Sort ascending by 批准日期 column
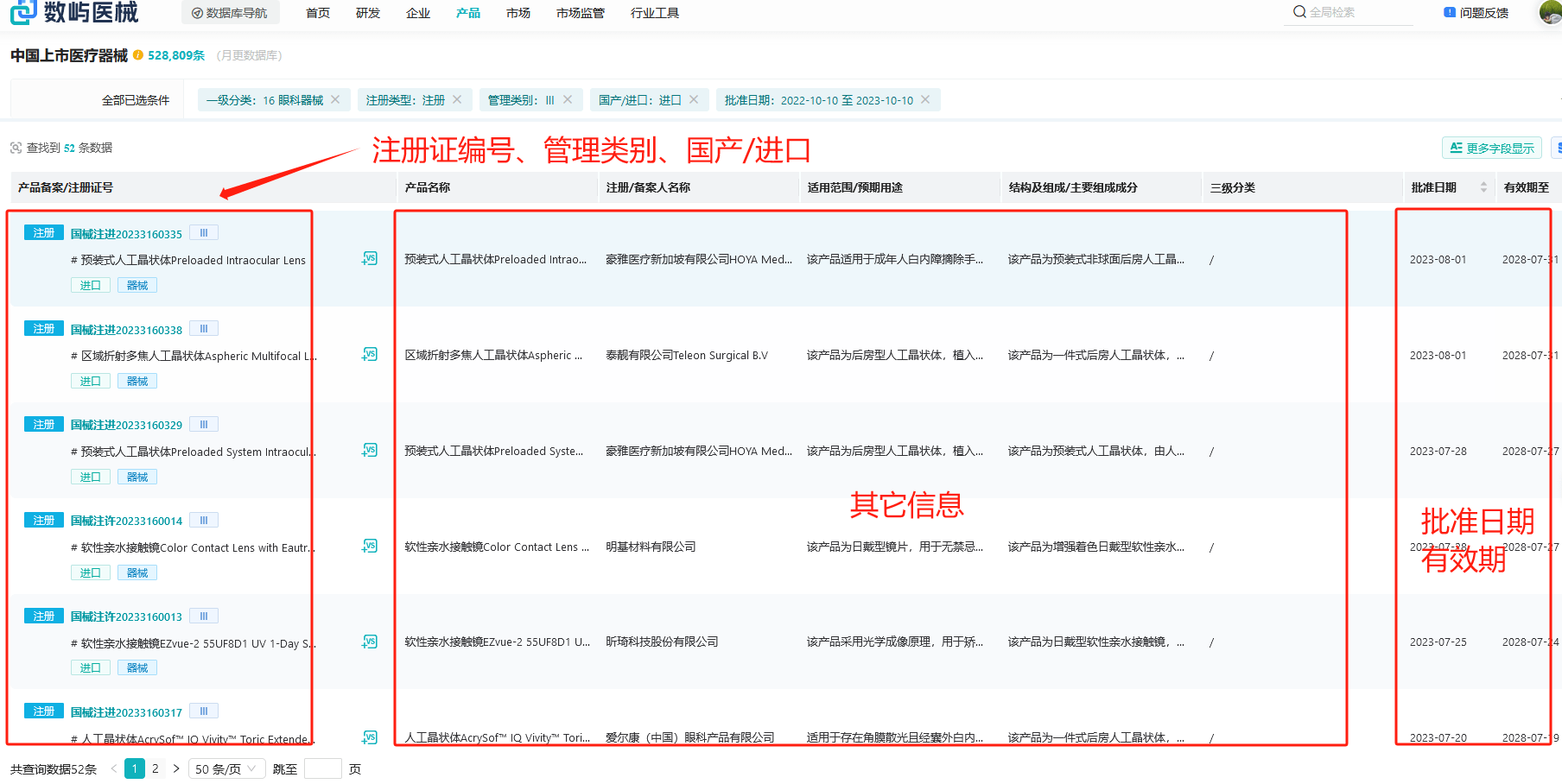Viewport: 1562px width, 784px height. (x=1483, y=183)
